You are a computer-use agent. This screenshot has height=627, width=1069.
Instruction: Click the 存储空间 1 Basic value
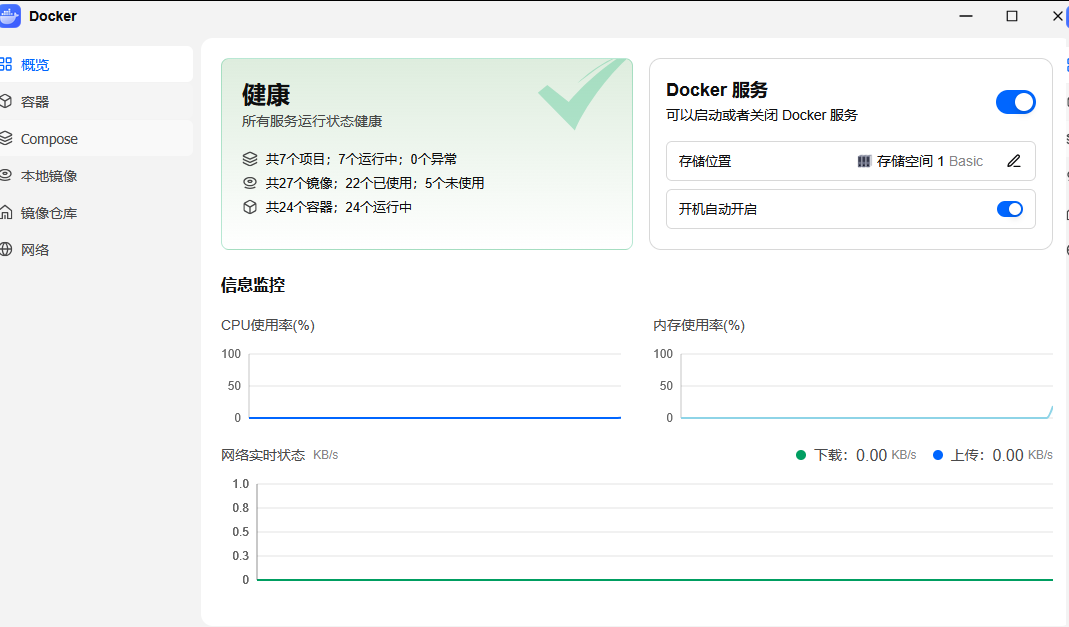click(x=929, y=162)
